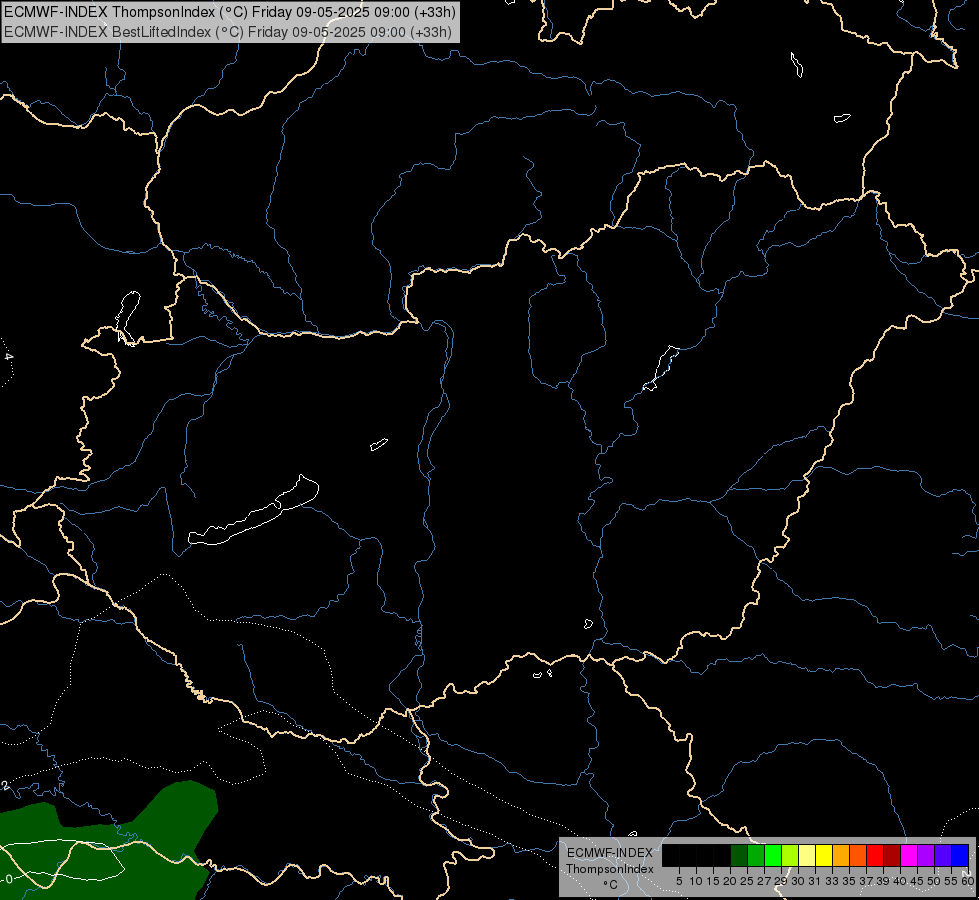
Task: Select the pale yellow 30–31 legend swatch
Action: coord(807,855)
